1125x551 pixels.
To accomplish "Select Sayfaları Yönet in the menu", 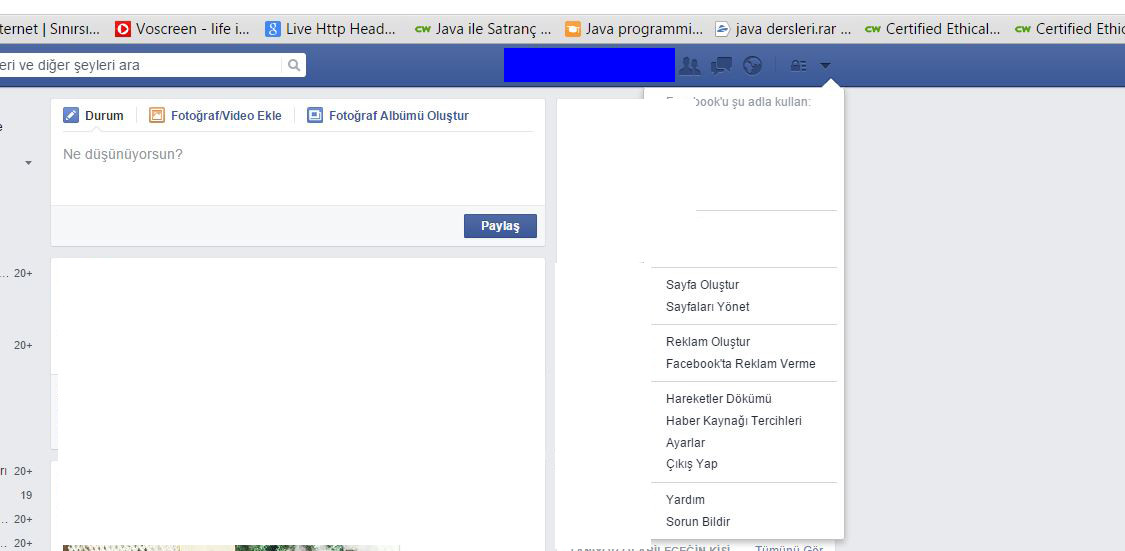I will pos(707,306).
